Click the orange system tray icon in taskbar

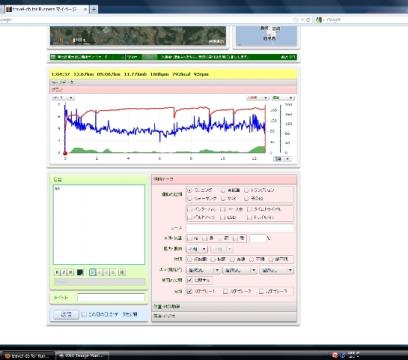pos(335,355)
